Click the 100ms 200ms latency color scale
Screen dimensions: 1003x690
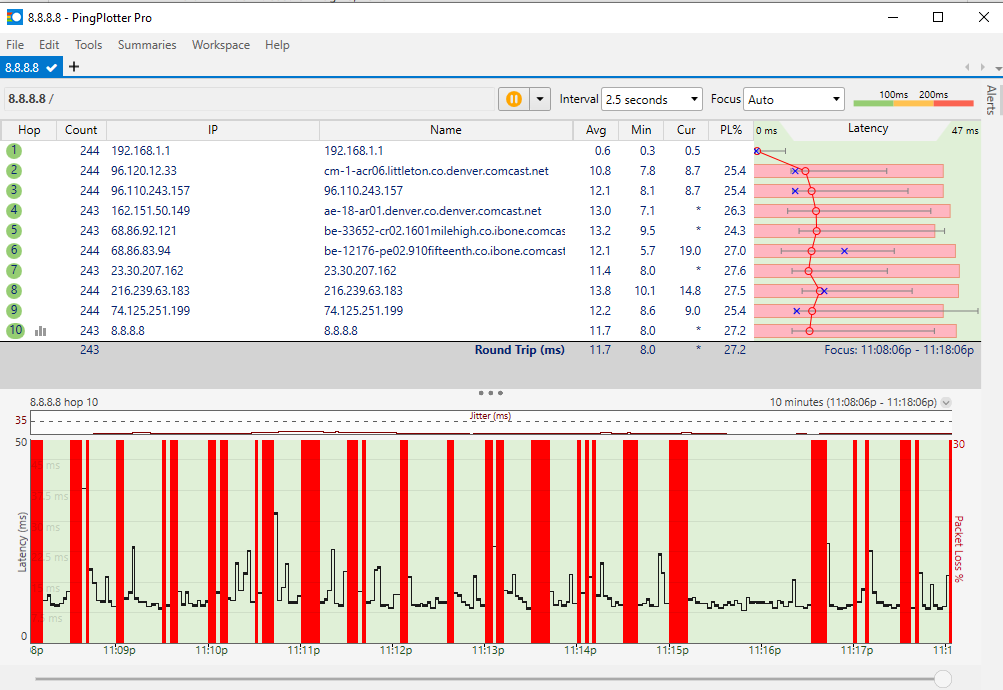tap(913, 98)
